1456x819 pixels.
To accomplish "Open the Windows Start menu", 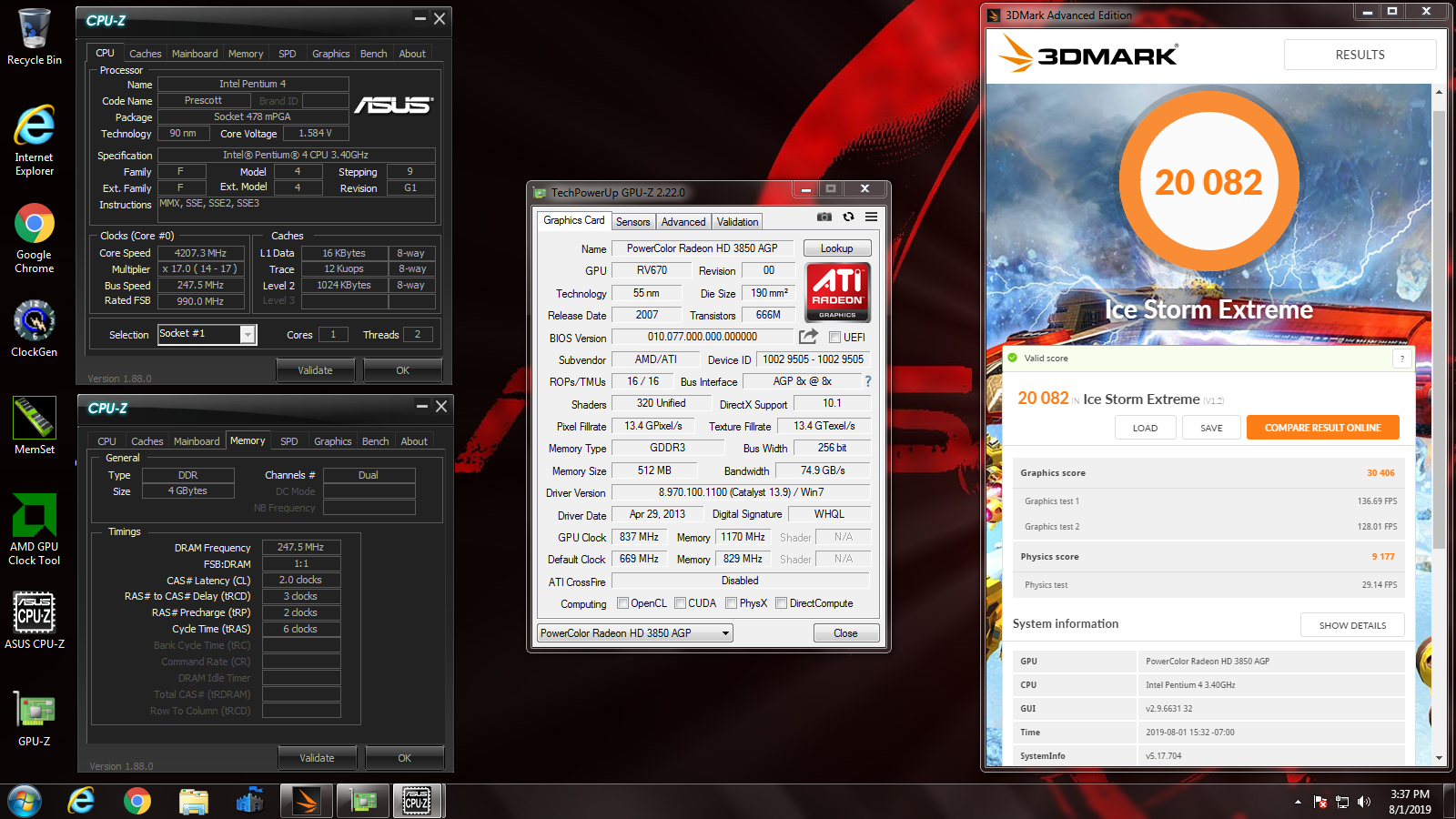I will click(25, 801).
